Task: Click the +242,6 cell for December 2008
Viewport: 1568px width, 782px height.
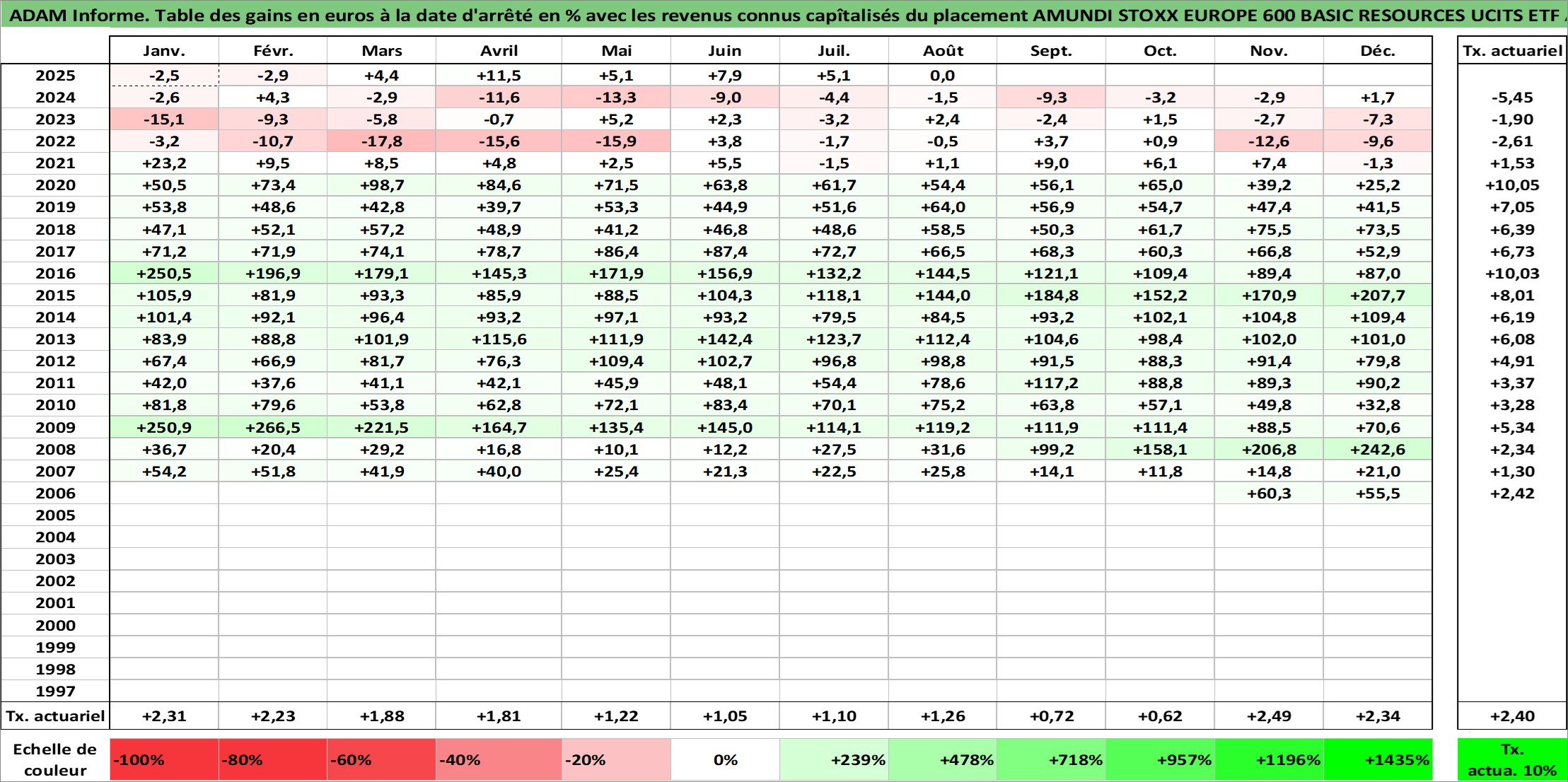Action: [1378, 450]
